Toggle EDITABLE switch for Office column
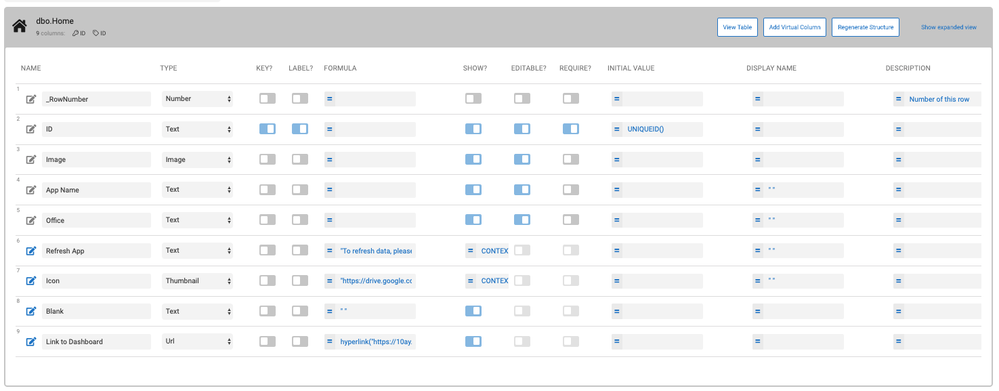The width and height of the screenshot is (999, 391). [522, 220]
